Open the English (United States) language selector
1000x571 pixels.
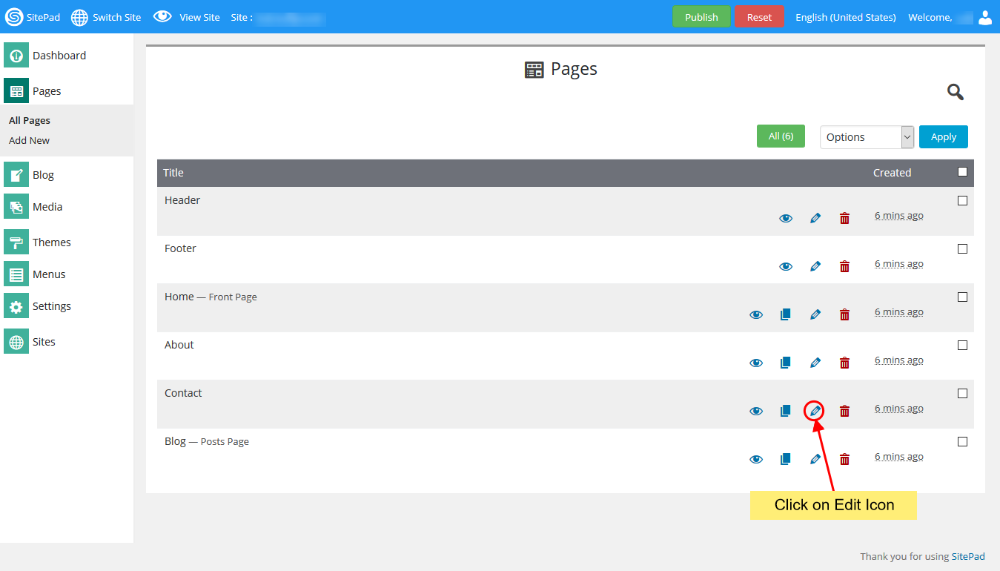845,17
